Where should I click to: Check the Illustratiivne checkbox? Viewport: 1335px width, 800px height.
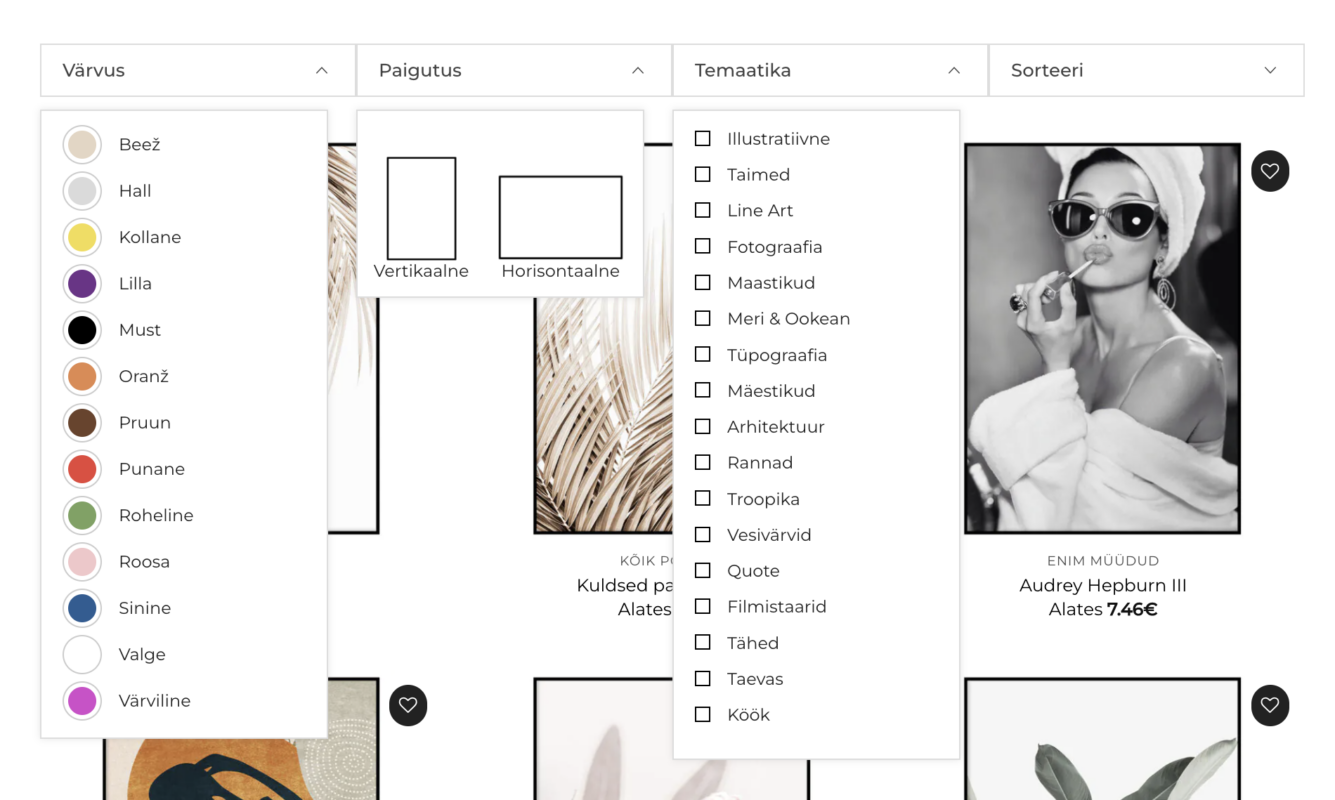[x=703, y=138]
